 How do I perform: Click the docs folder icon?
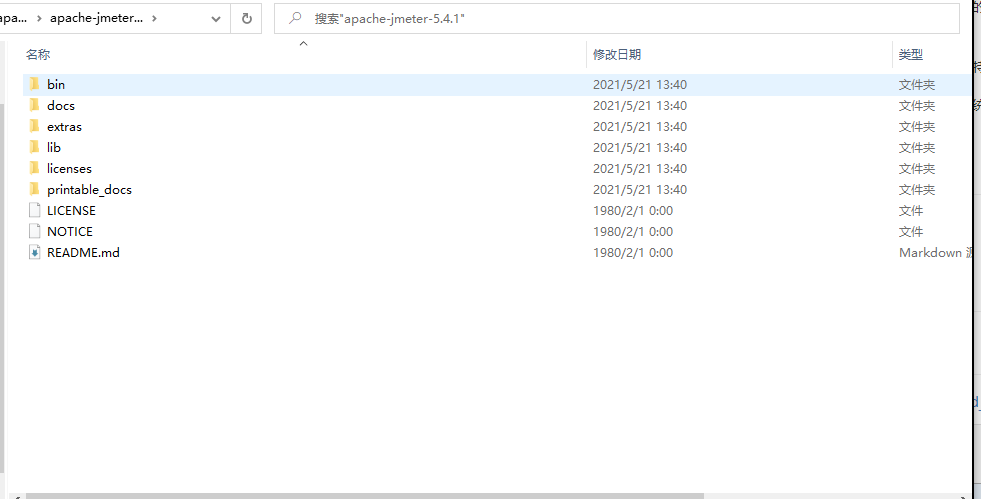(34, 105)
